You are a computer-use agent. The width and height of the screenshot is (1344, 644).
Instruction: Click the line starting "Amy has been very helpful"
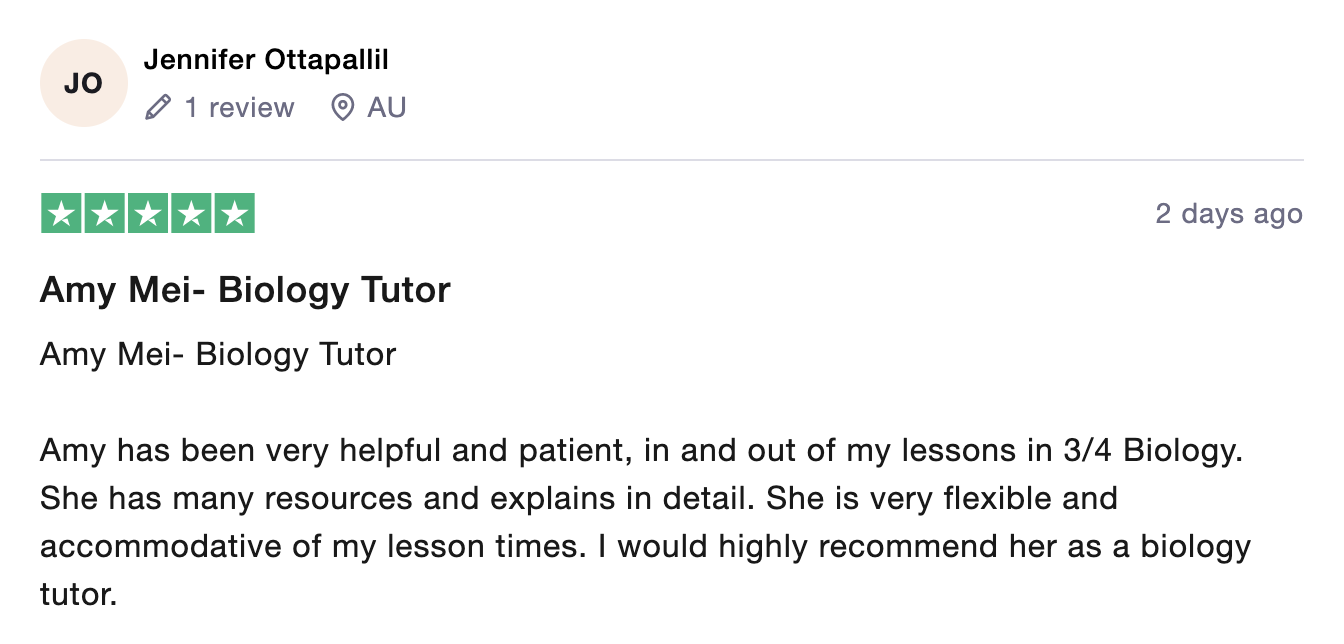640,450
